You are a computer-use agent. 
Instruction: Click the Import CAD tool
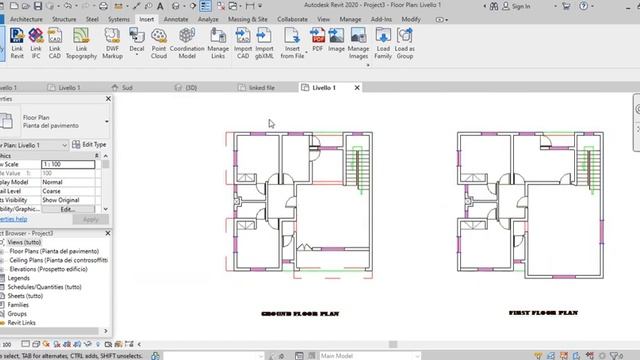[x=243, y=44]
